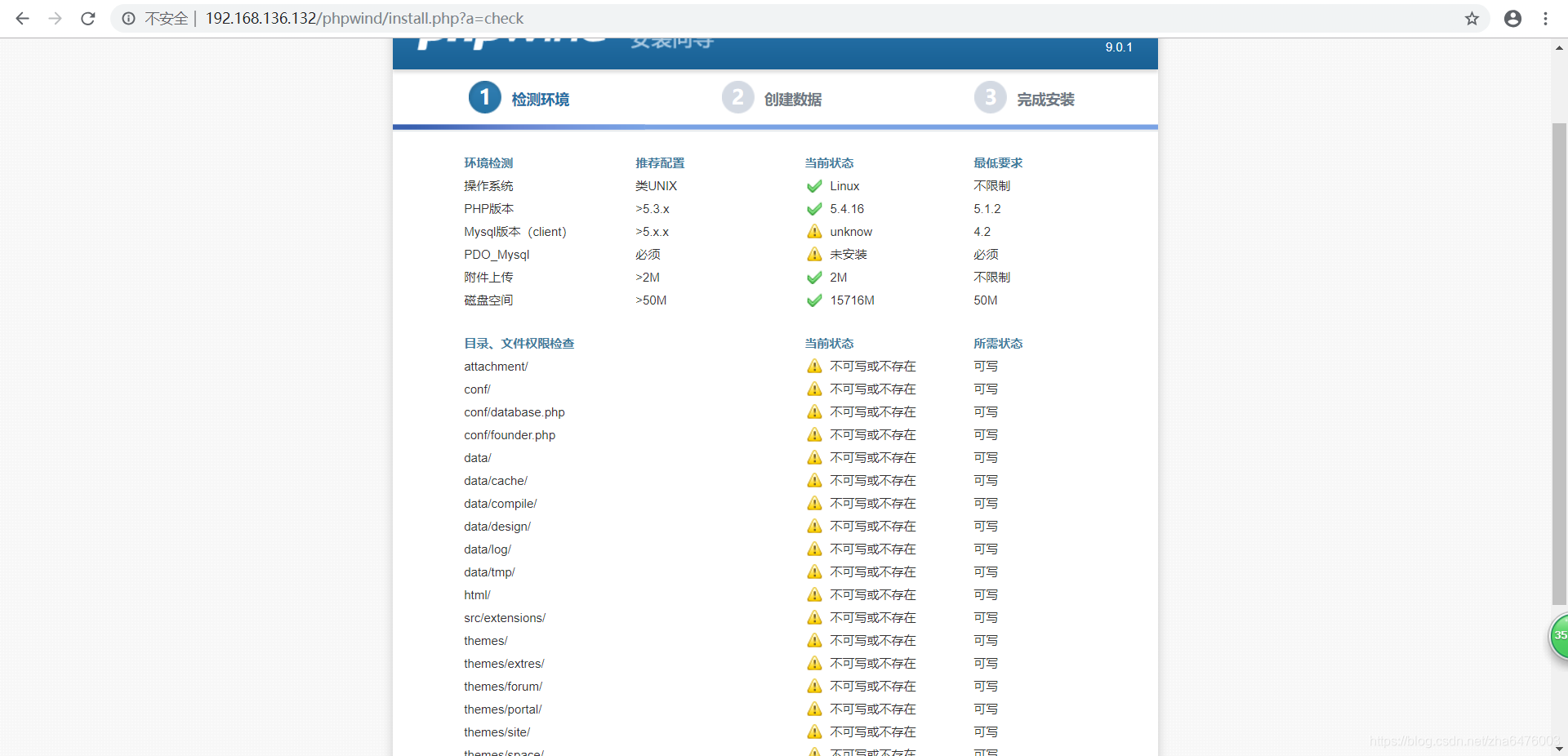This screenshot has width=1568, height=756.
Task: Reload the page with refresh icon
Action: click(88, 18)
